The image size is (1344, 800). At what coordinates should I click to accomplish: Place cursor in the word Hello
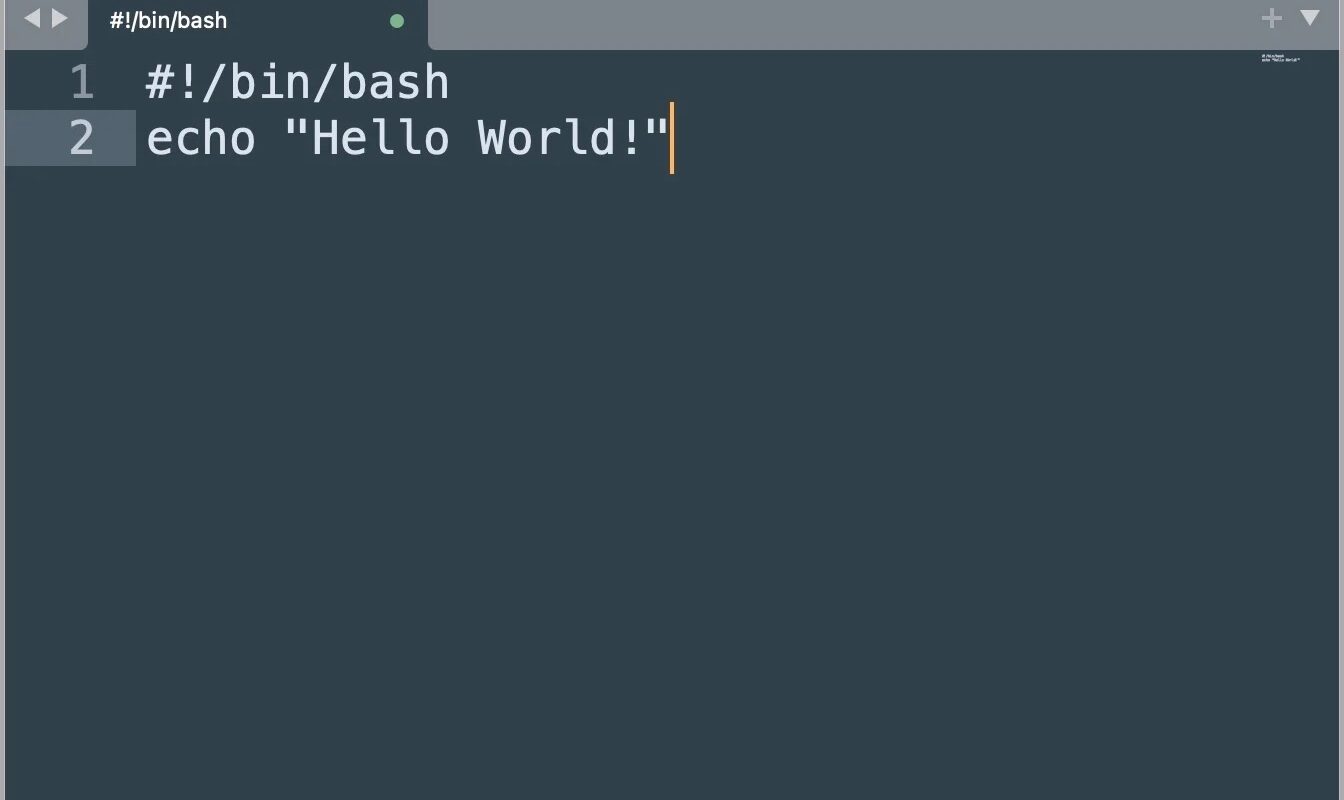381,138
